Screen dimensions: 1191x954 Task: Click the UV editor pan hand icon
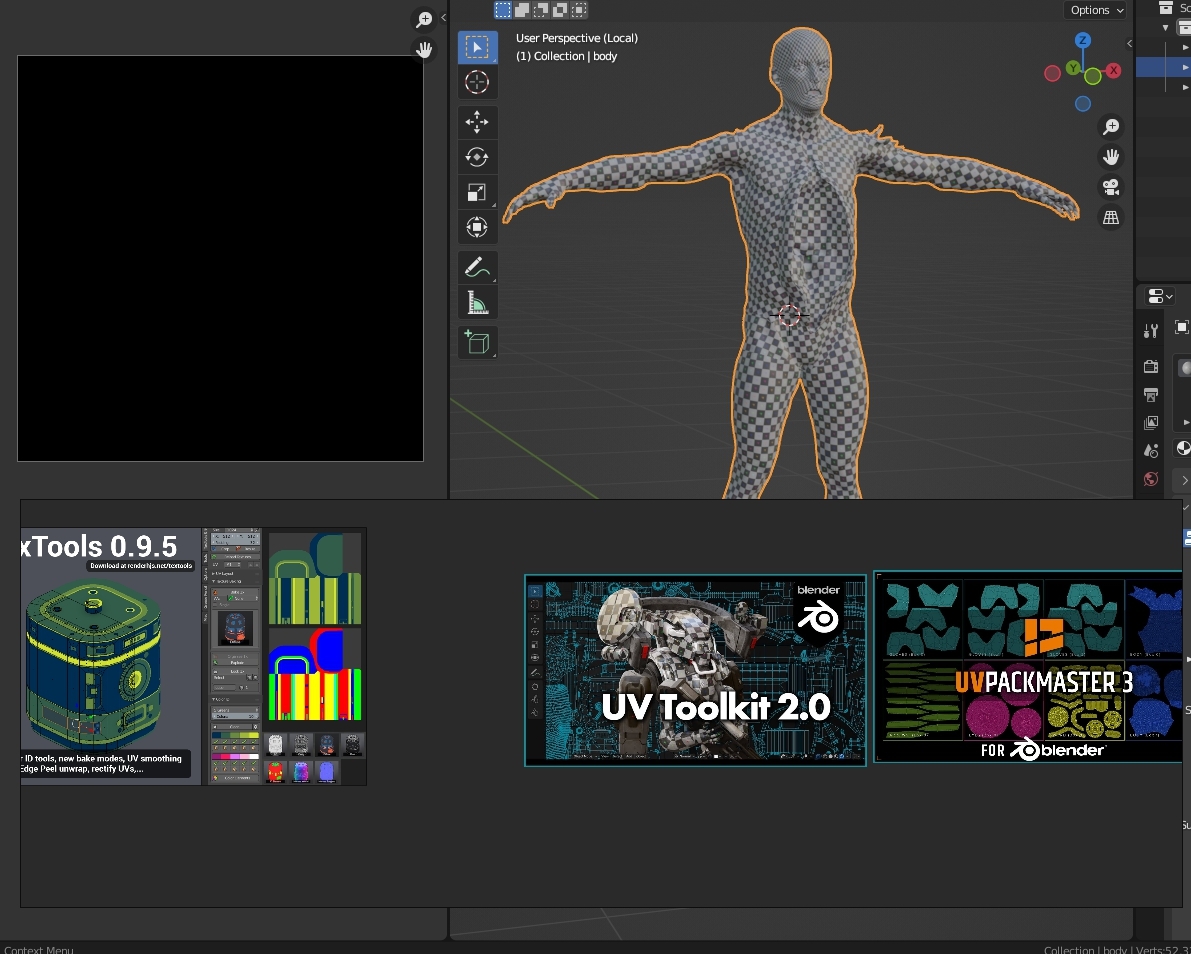pyautogui.click(x=424, y=50)
